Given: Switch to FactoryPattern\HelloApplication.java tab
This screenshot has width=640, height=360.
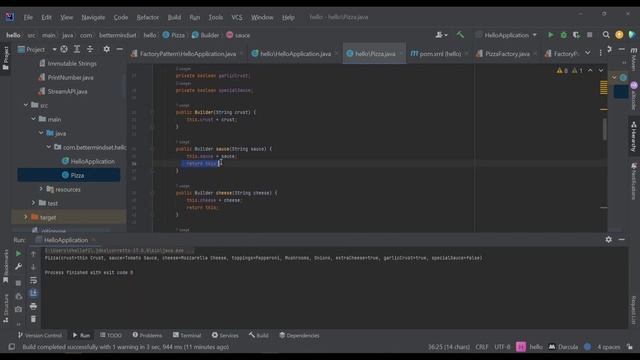Looking at the screenshot, I should click(x=187, y=54).
